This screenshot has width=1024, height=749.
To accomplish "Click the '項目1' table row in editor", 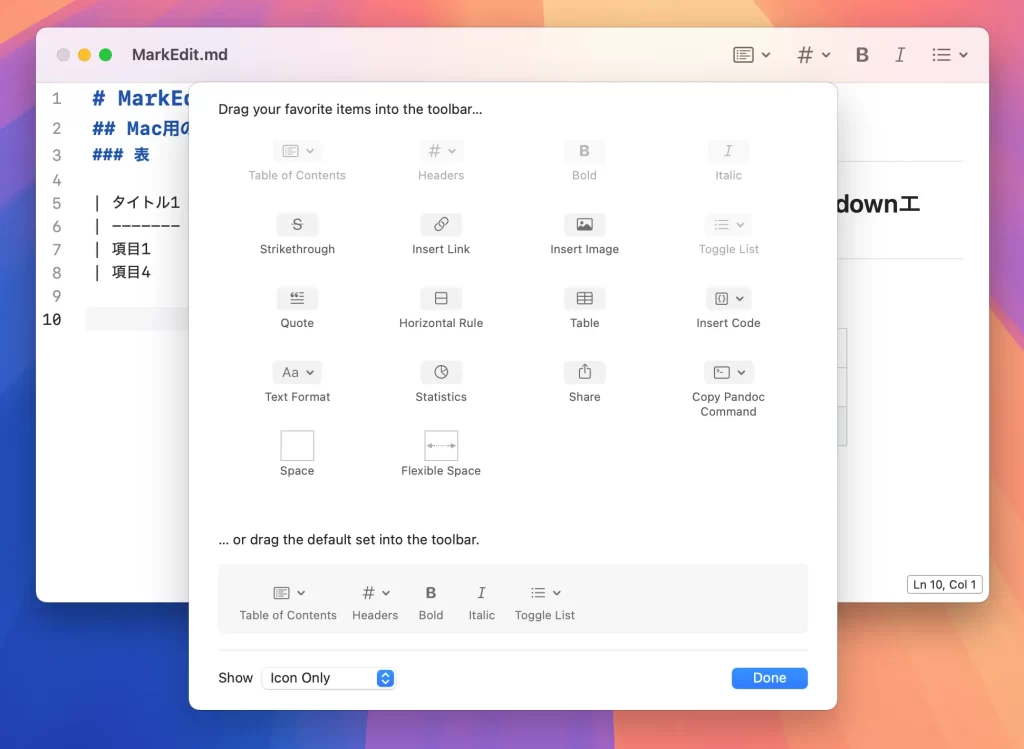I will 123,249.
